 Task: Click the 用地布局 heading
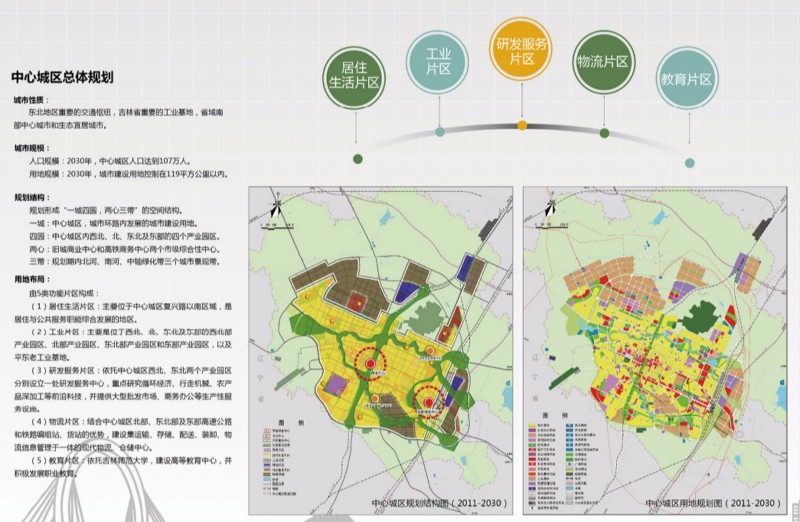(29, 279)
